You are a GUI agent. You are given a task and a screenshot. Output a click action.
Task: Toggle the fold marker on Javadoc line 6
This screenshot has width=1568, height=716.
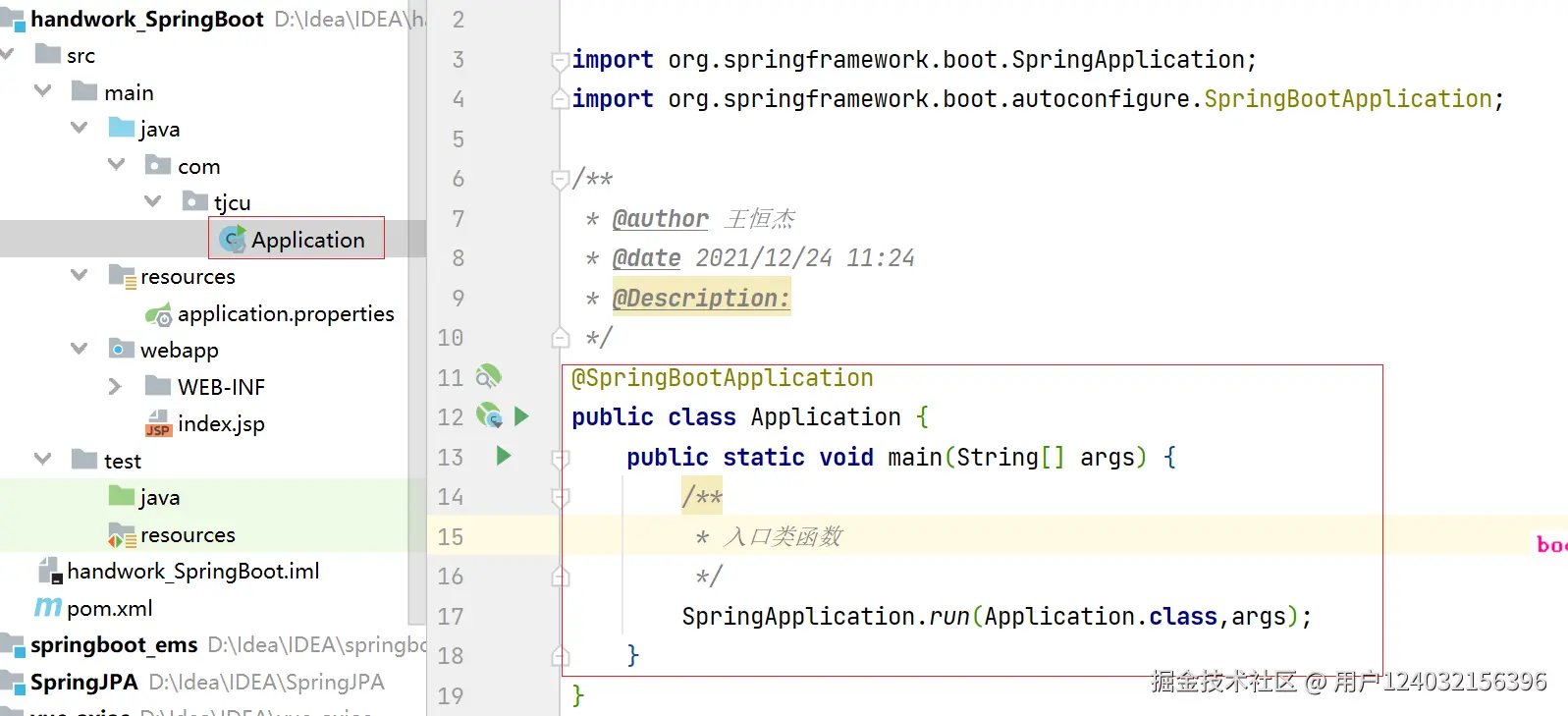[x=561, y=179]
